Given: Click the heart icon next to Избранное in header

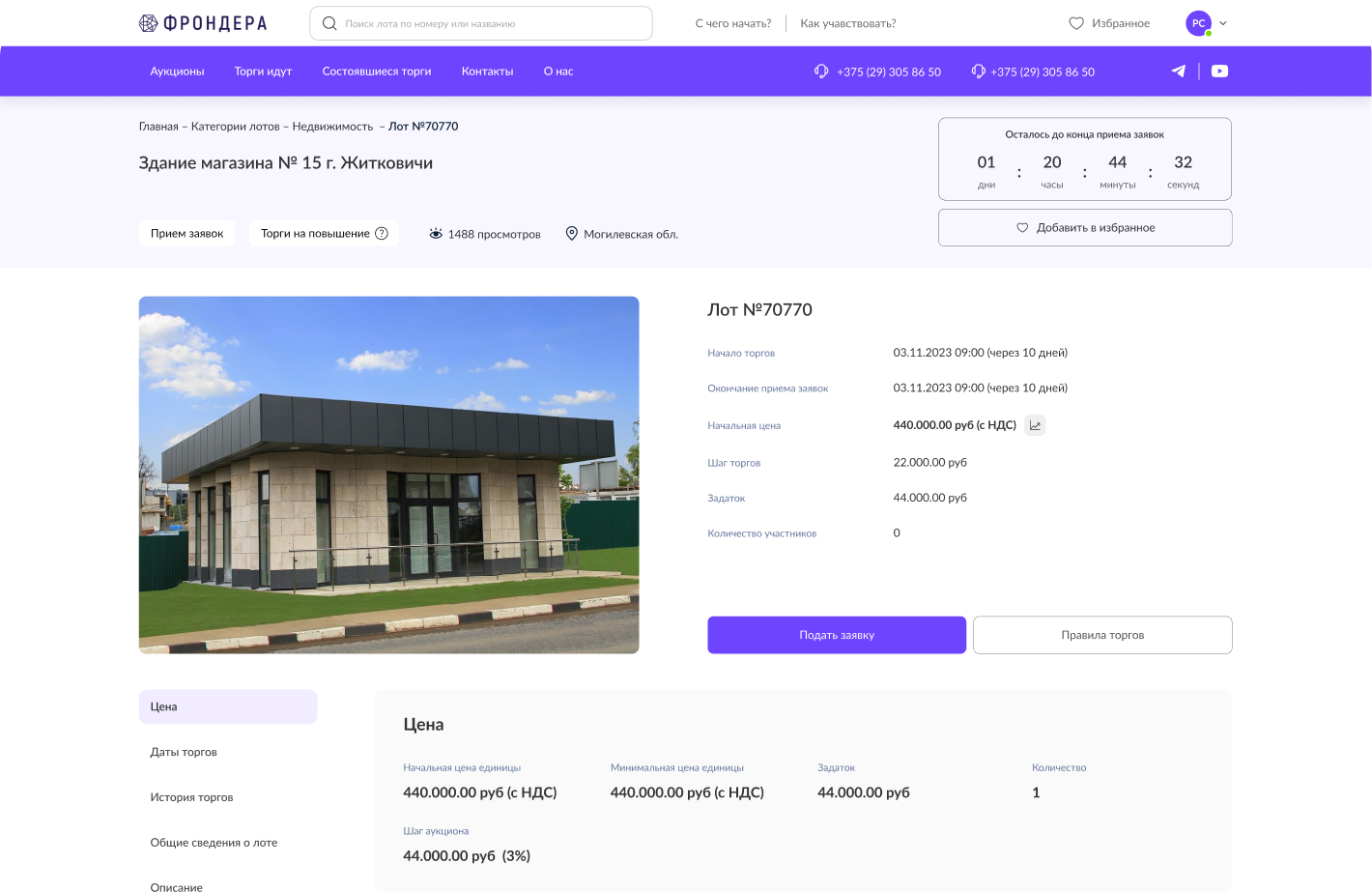Looking at the screenshot, I should pos(1076,23).
